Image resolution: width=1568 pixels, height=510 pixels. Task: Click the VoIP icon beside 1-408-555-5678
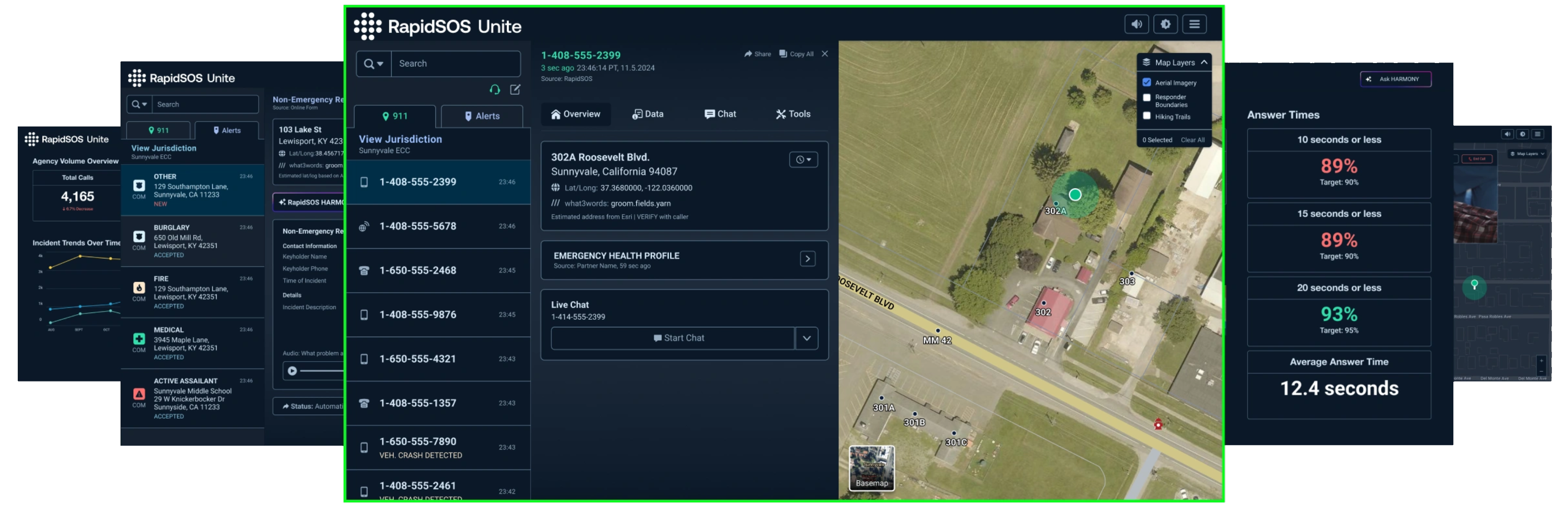tap(363, 227)
